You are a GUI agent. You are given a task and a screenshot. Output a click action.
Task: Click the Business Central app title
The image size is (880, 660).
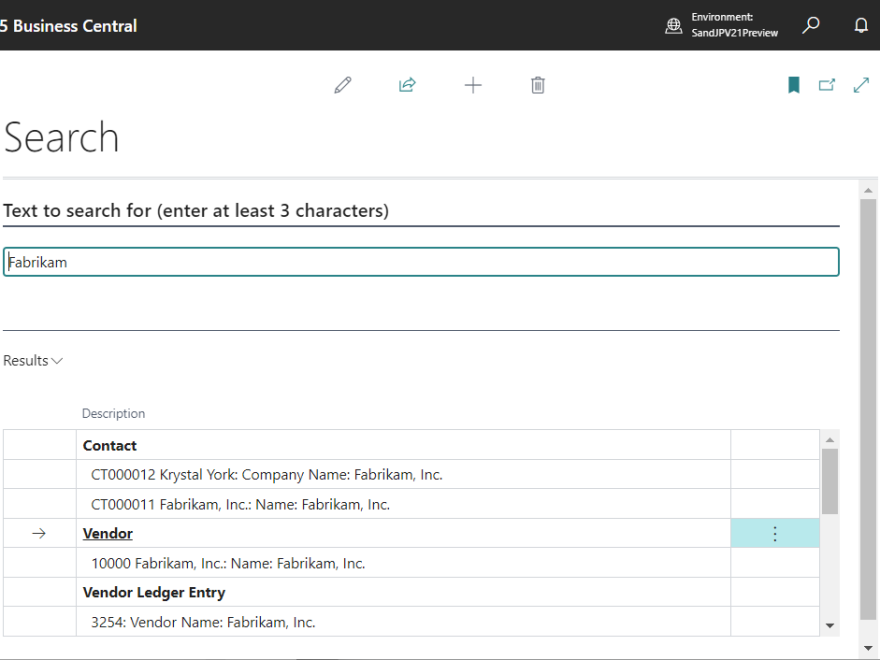(x=68, y=26)
